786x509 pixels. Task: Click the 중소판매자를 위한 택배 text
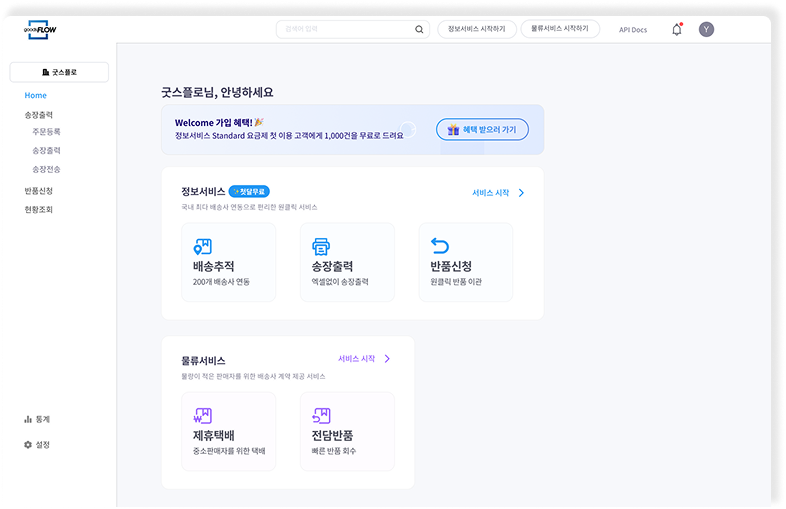click(229, 451)
